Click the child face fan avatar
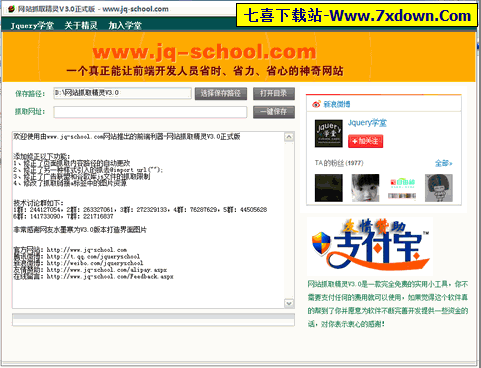This screenshot has height=368, width=481. pyautogui.click(x=365, y=188)
